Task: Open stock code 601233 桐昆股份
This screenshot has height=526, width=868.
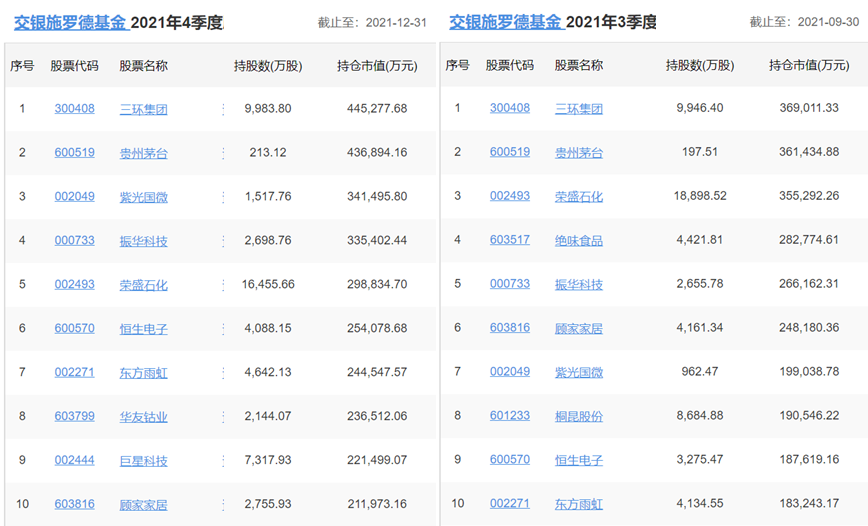Action: (510, 415)
